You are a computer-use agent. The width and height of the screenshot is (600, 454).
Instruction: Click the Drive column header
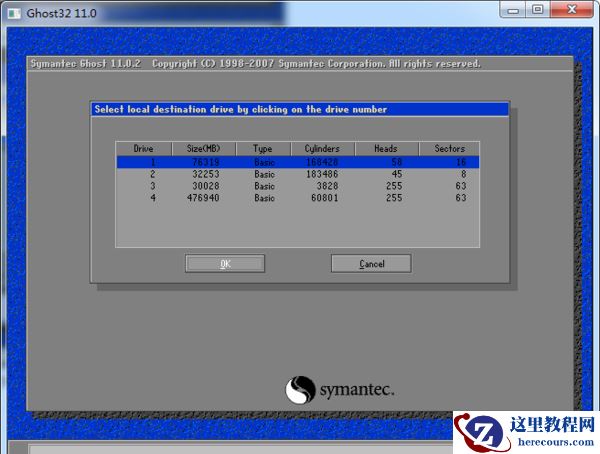(143, 149)
